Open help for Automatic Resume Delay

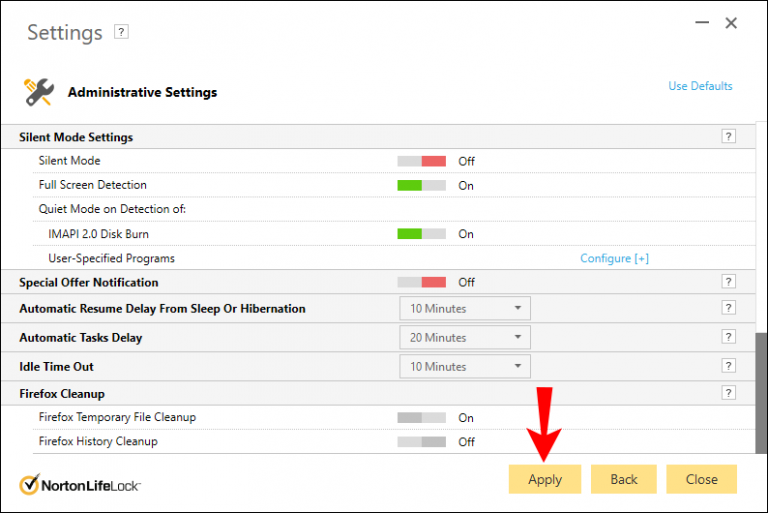tap(729, 308)
